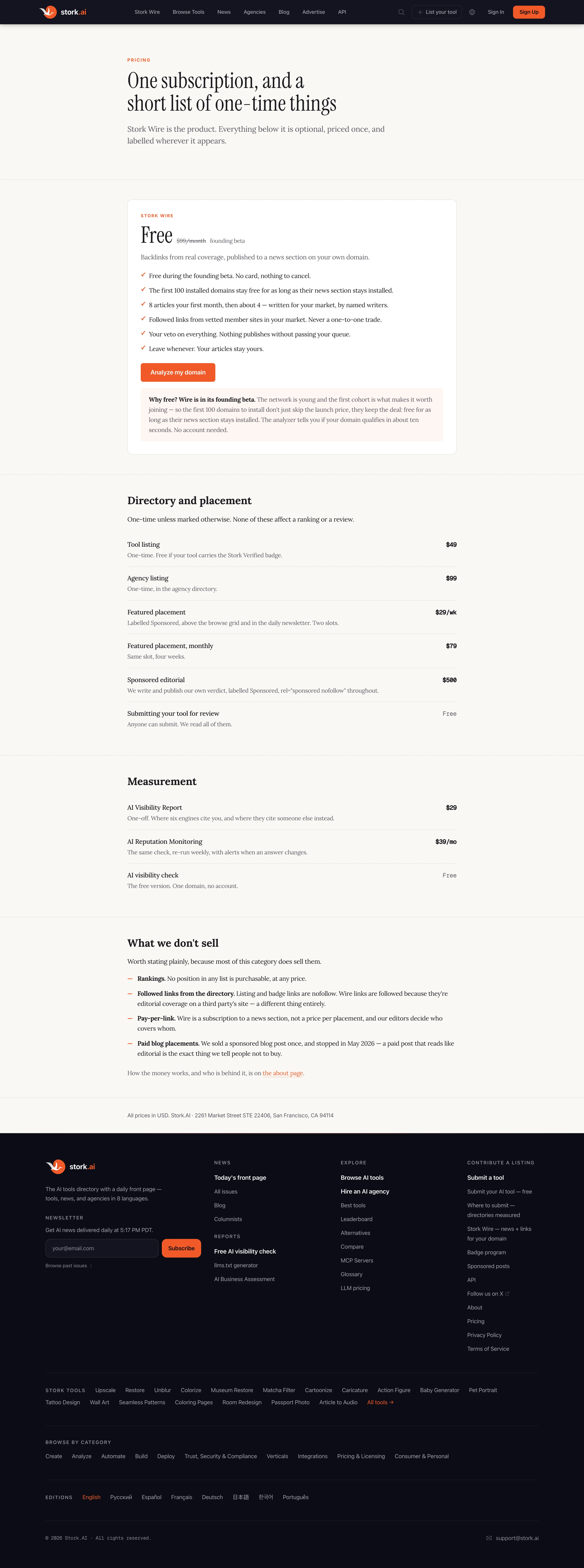Focus the your@email.com newsletter field
Viewport: 584px width, 1568px height.
coord(102,1248)
